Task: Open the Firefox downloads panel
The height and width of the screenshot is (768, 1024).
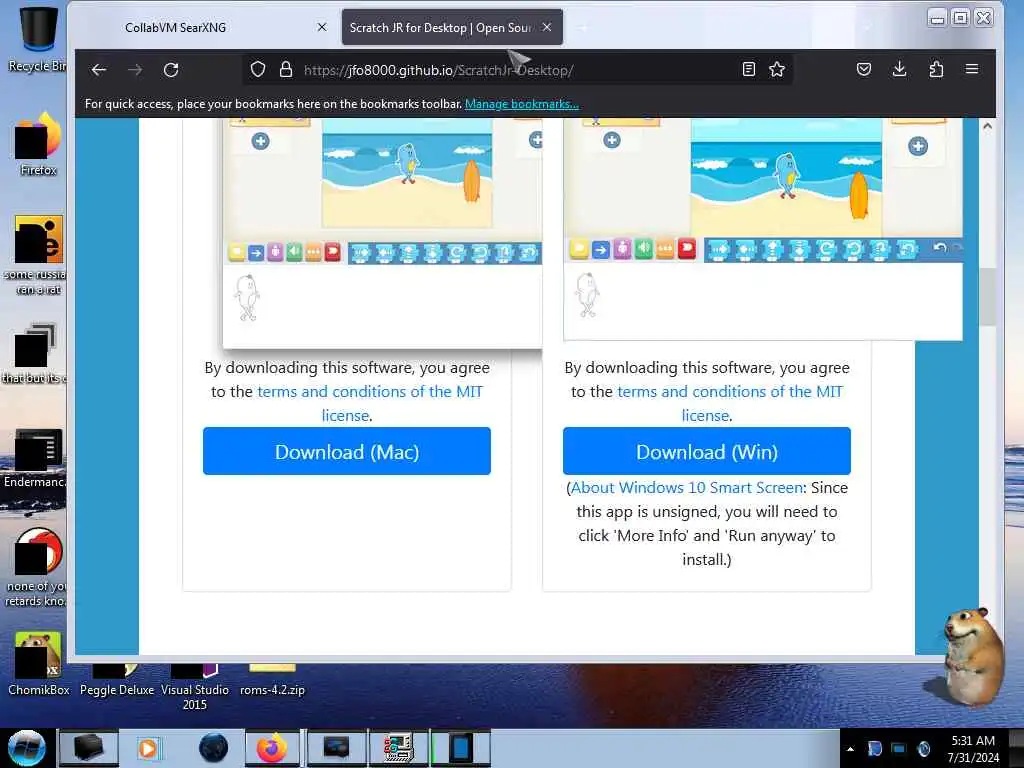Action: tap(899, 69)
